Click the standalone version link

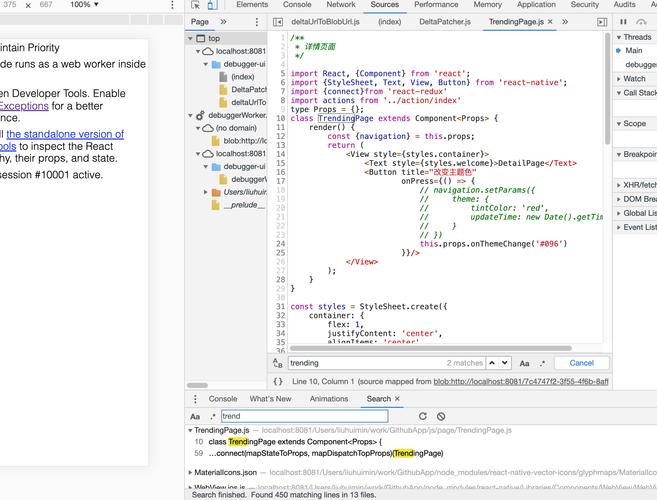65,134
